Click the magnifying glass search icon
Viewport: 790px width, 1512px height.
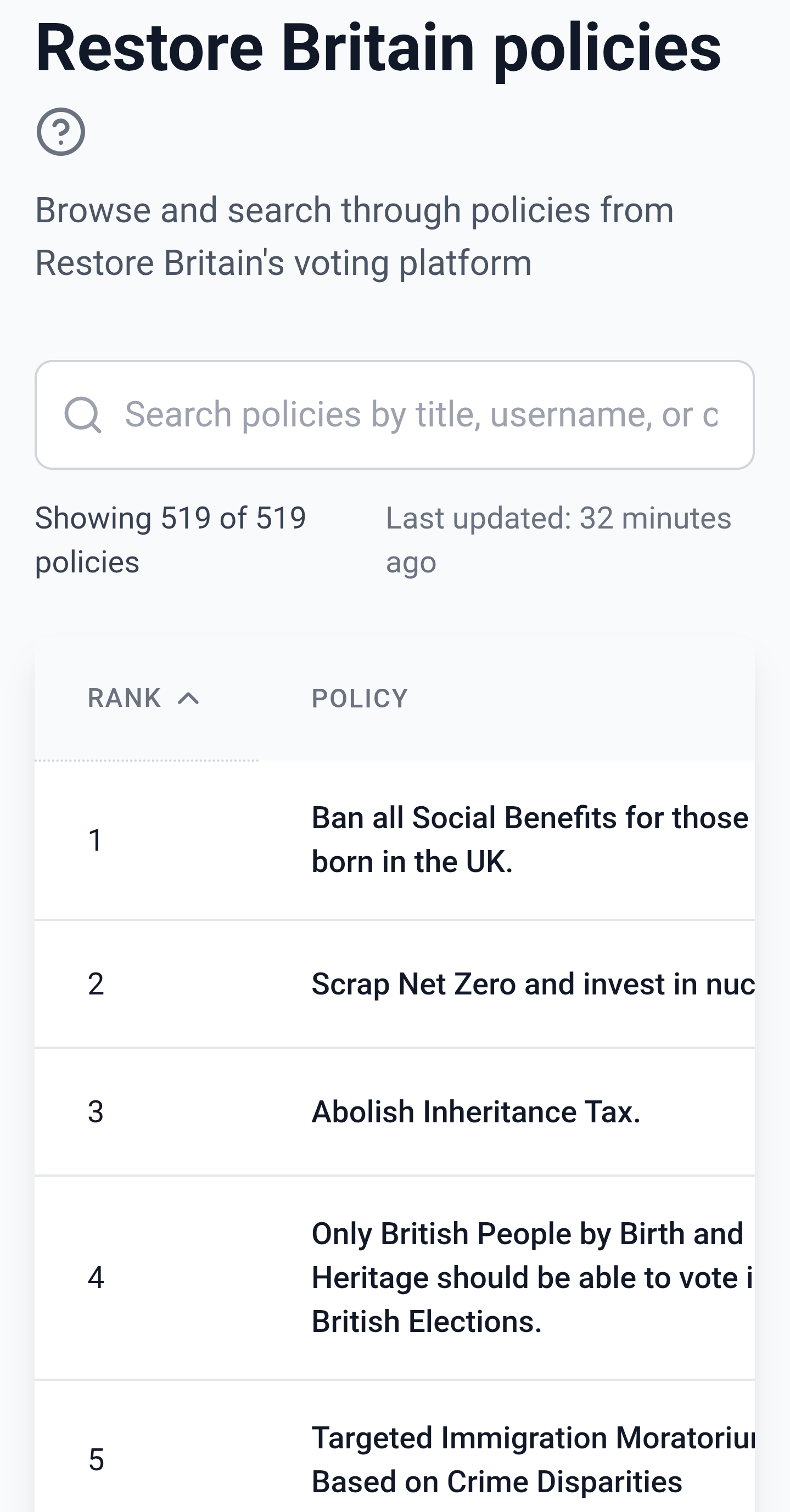(83, 415)
